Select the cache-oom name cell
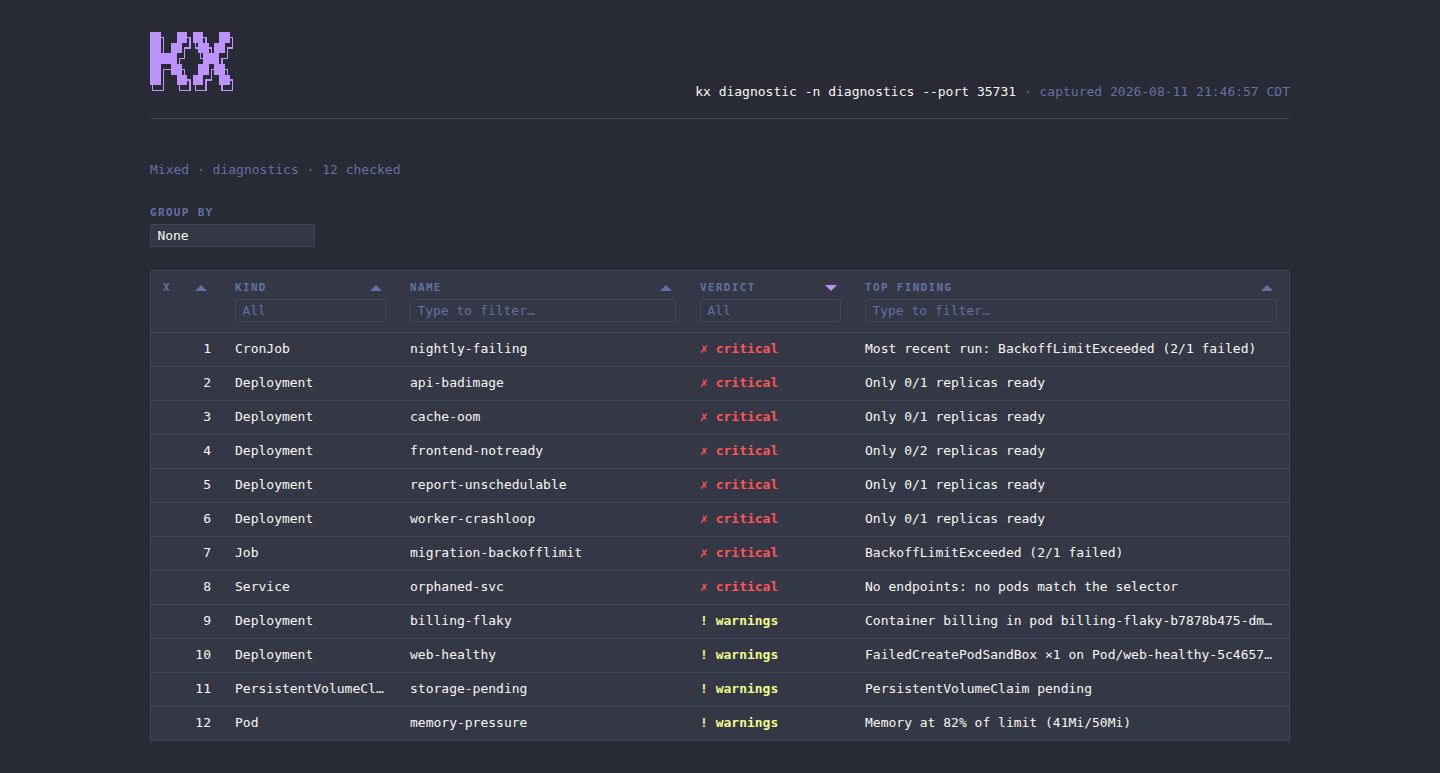Screen dimensions: 1440x773 (x=445, y=417)
